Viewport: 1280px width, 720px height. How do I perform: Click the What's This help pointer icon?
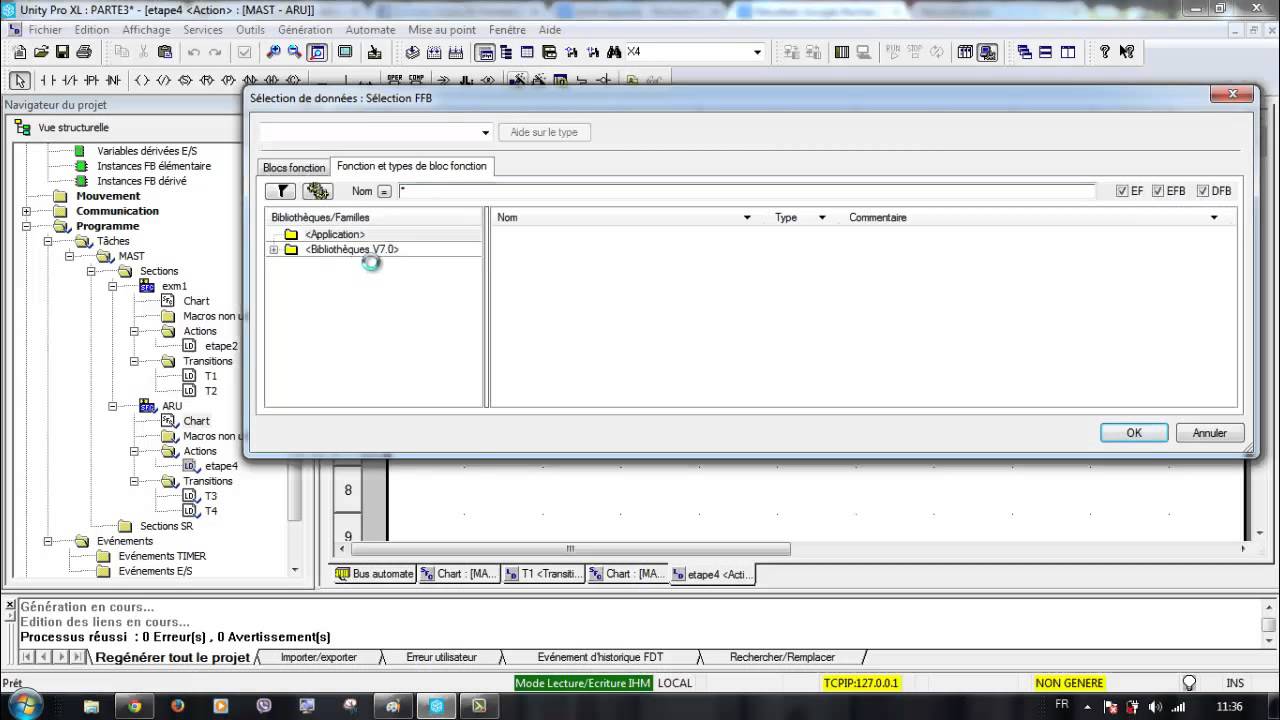tap(1127, 52)
